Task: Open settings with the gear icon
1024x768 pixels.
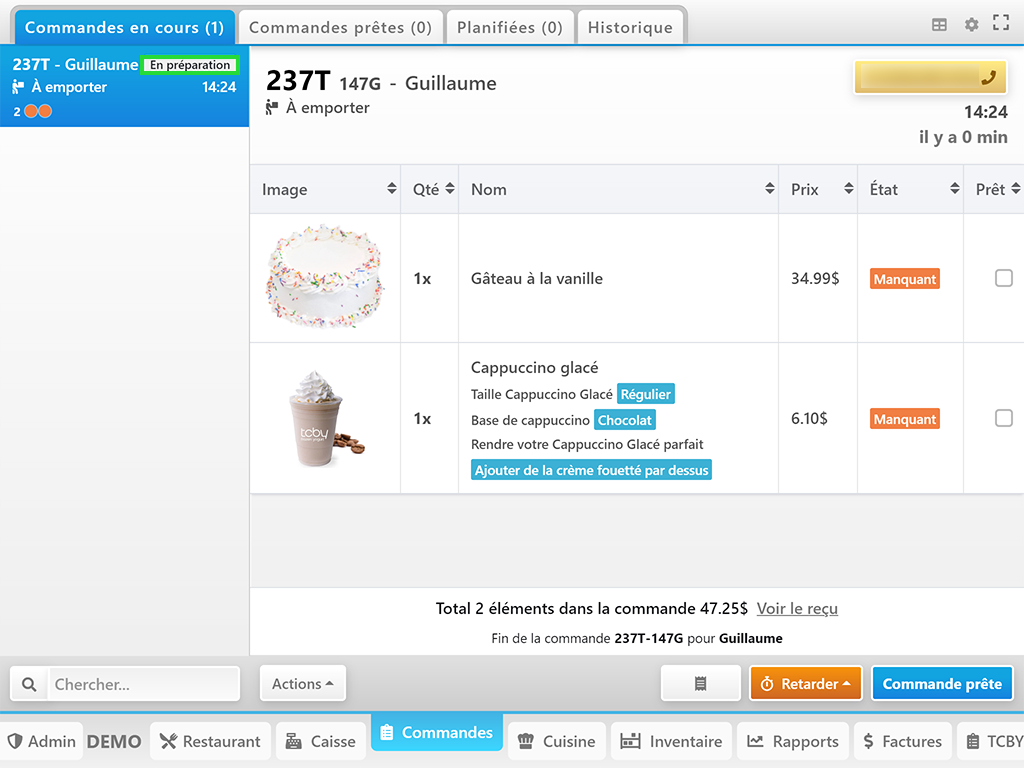Action: click(x=971, y=25)
